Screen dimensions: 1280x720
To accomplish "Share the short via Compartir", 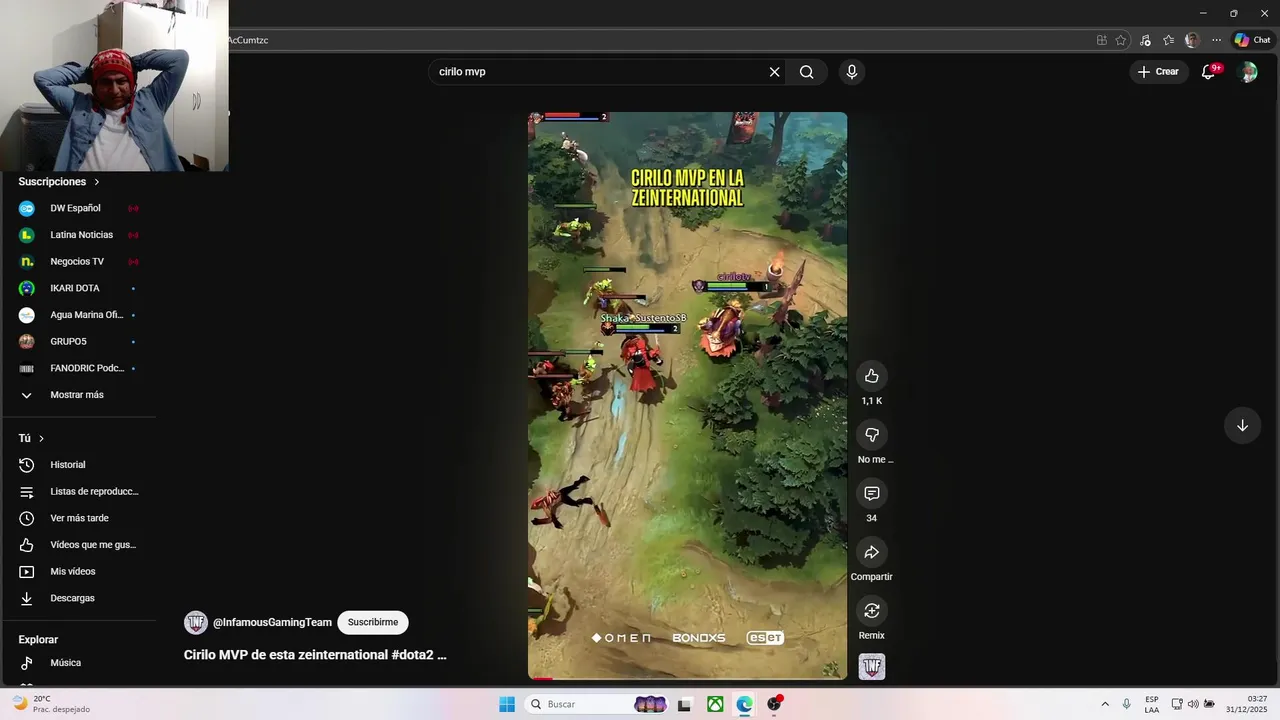I will point(872,552).
